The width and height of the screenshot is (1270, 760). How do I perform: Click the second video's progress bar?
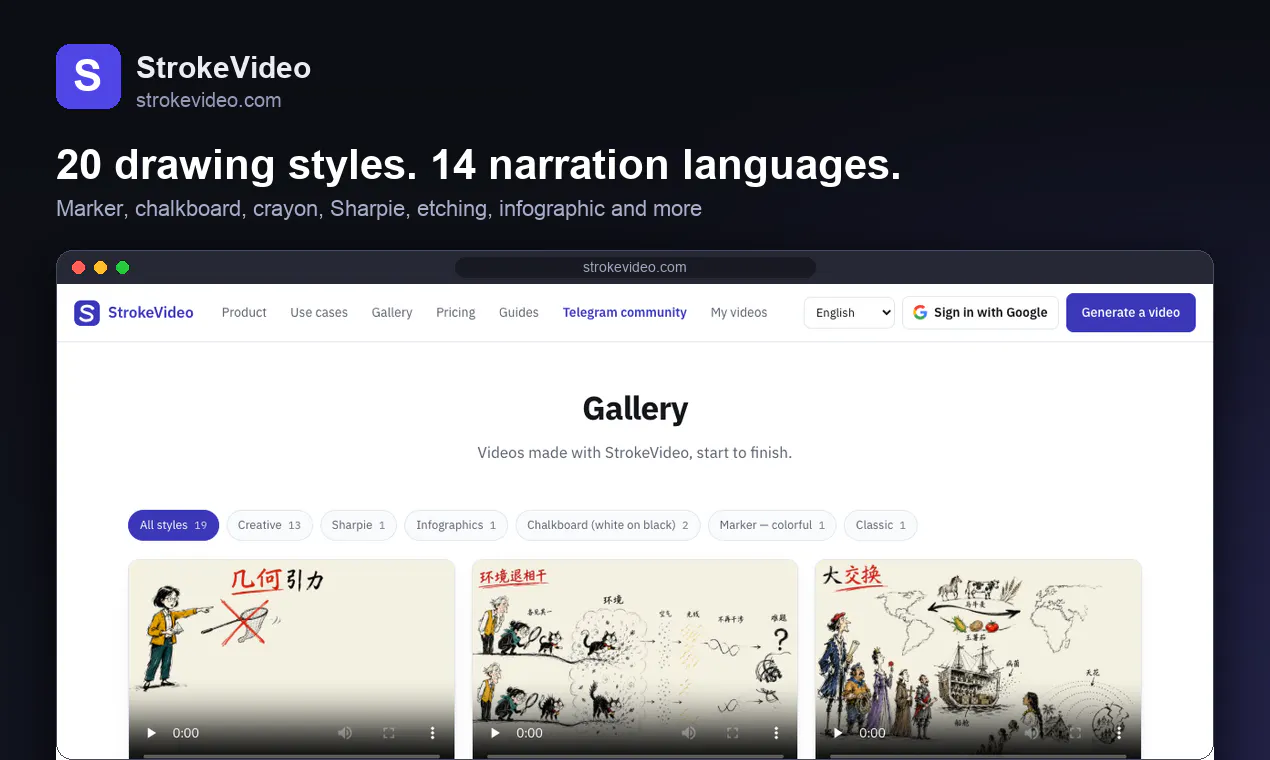[x=635, y=756]
